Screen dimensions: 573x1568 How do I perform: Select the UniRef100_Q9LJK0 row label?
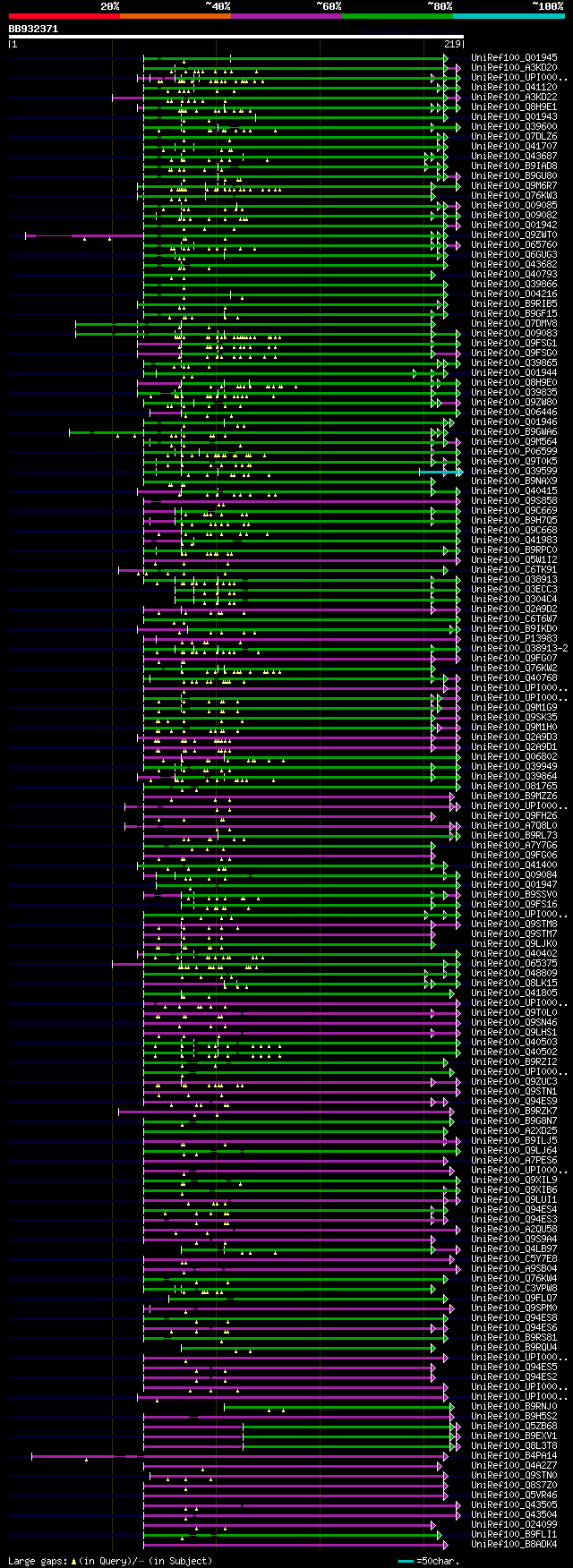coord(514,944)
